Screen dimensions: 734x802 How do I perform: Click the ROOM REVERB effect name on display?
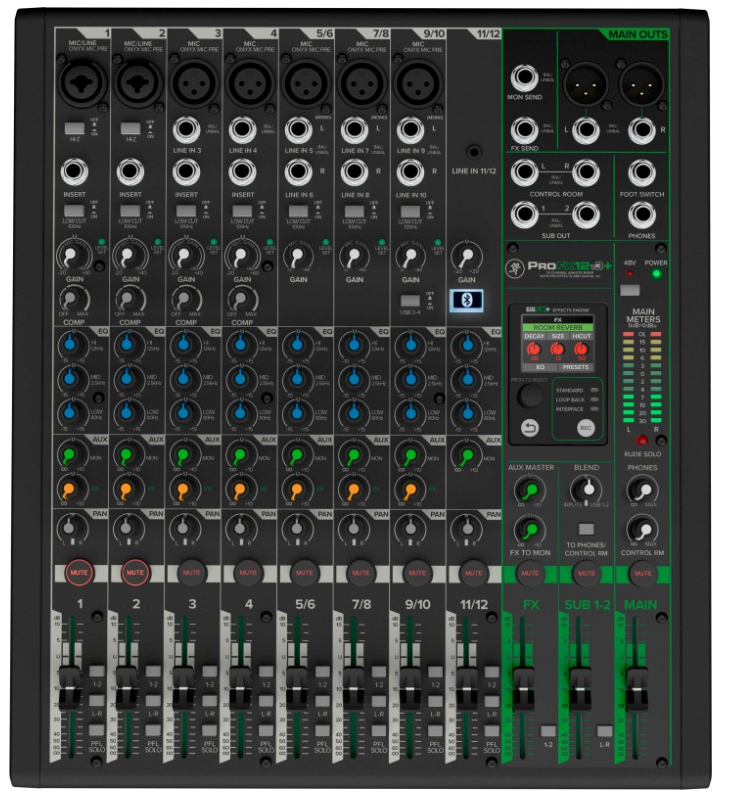point(558,327)
